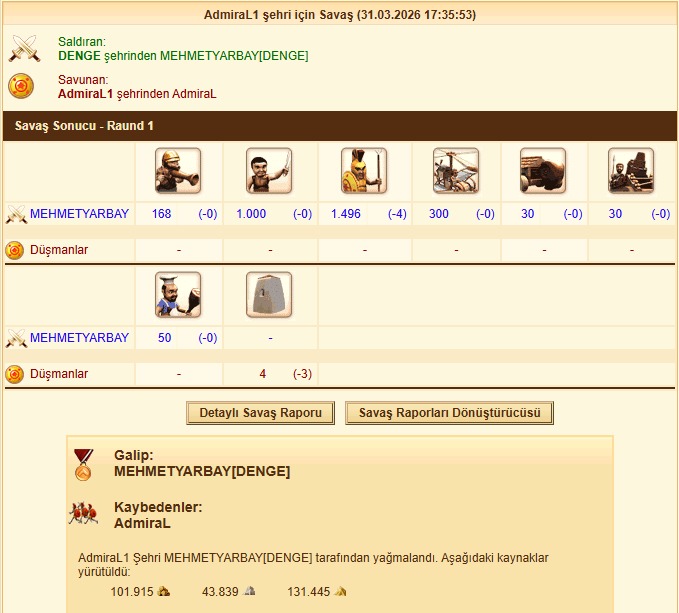Screen dimensions: 679x613
Task: Click crossed swords attacker icon at top
Action: point(25,48)
